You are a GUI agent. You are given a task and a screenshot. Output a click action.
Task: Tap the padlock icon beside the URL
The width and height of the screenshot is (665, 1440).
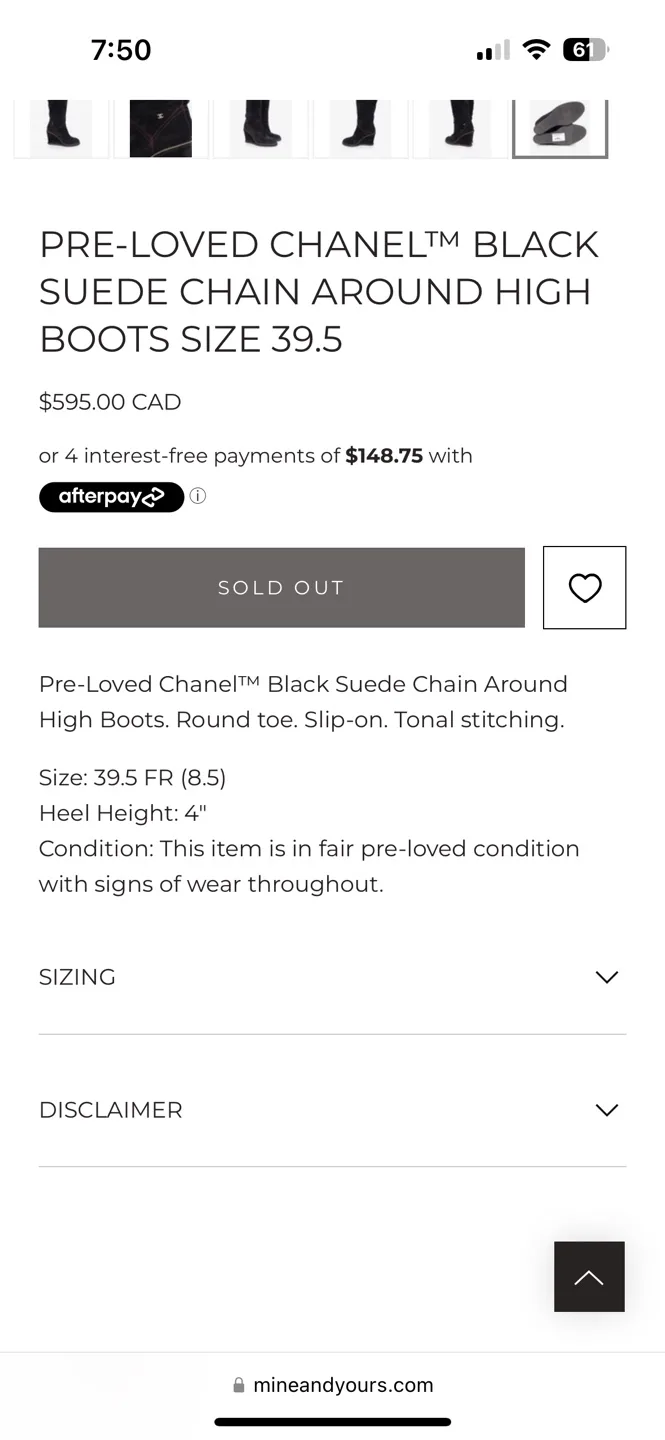point(239,1385)
